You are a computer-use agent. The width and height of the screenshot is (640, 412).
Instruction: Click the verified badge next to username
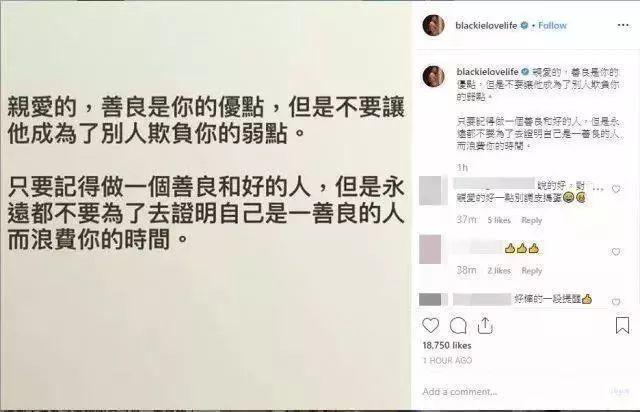[524, 25]
